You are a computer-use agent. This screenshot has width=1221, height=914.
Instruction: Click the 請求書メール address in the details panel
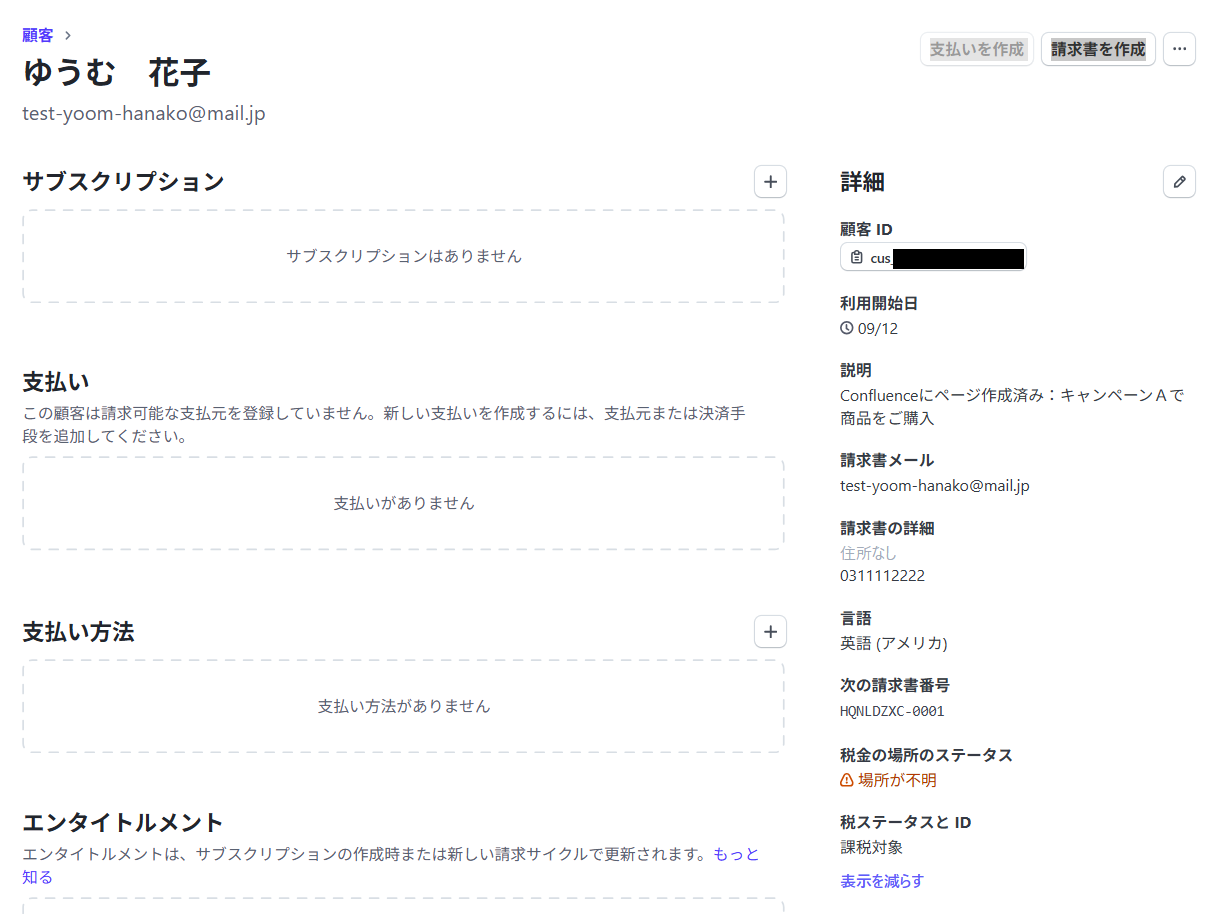(935, 486)
